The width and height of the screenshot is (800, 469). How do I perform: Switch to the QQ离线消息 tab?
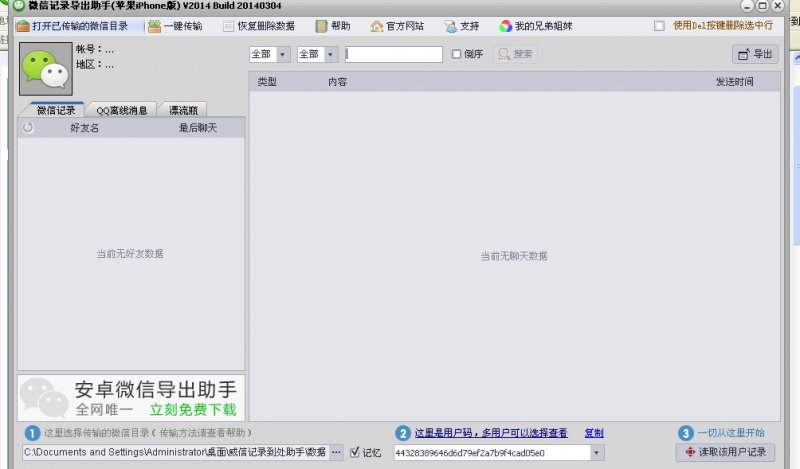(x=121, y=110)
